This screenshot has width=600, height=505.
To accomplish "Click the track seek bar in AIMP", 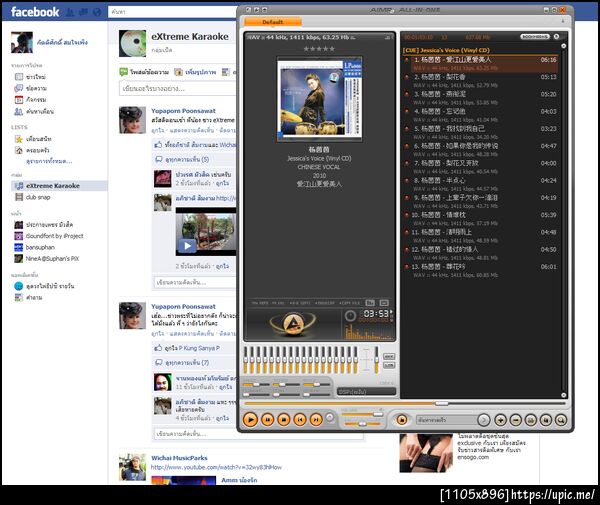I will 405,403.
